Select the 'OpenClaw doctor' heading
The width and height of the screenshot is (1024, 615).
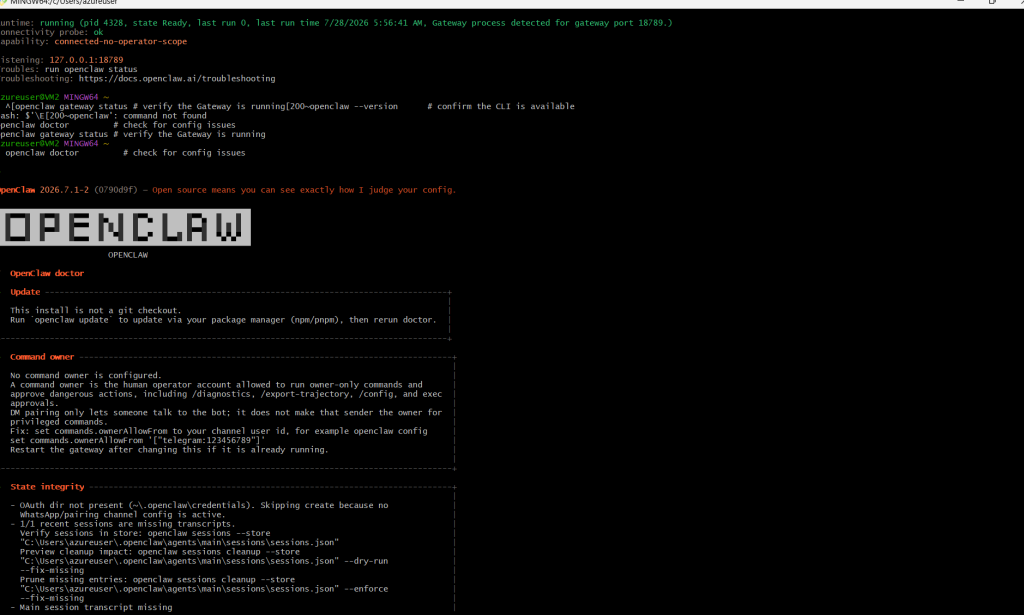tap(47, 274)
